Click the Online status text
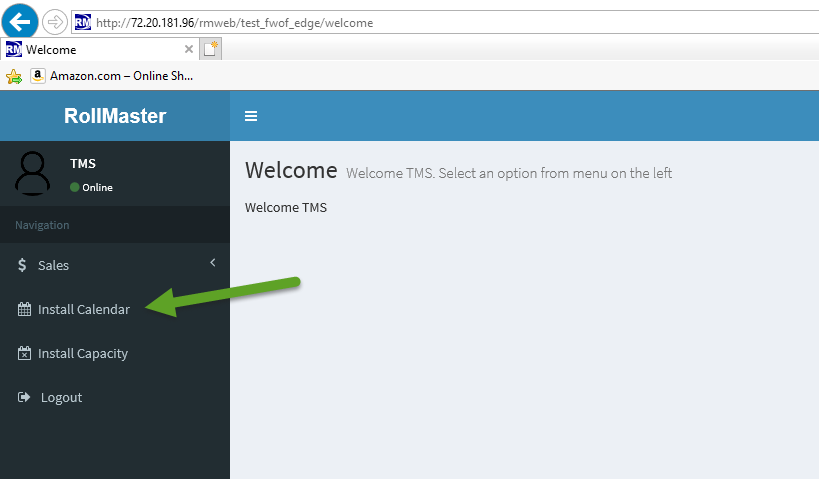The image size is (819, 479). [x=97, y=188]
